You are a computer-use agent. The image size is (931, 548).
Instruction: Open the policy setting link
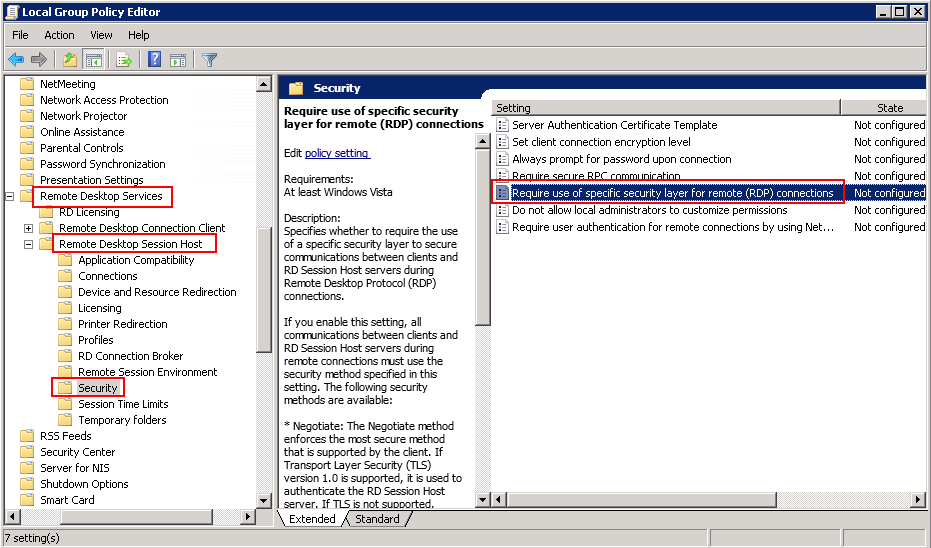tap(337, 153)
